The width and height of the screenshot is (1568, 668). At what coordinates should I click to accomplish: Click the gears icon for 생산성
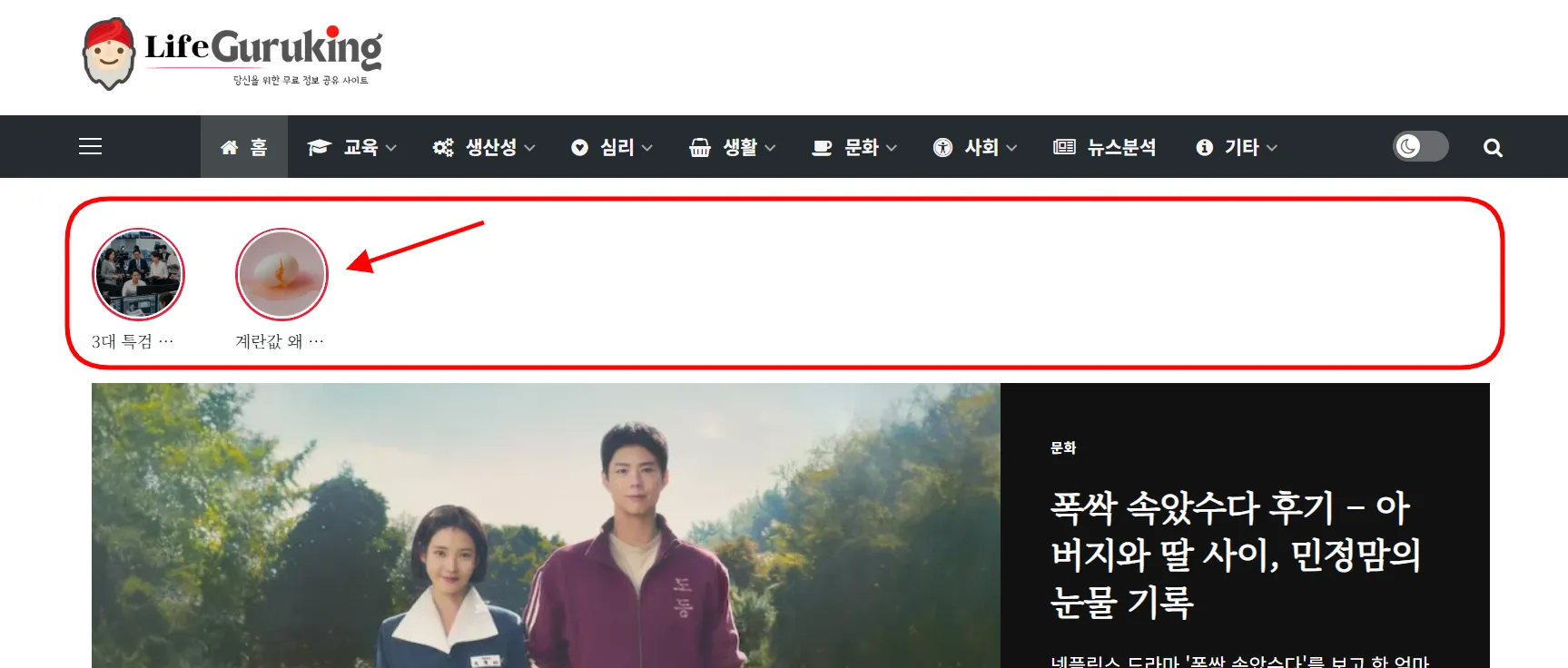tap(443, 147)
